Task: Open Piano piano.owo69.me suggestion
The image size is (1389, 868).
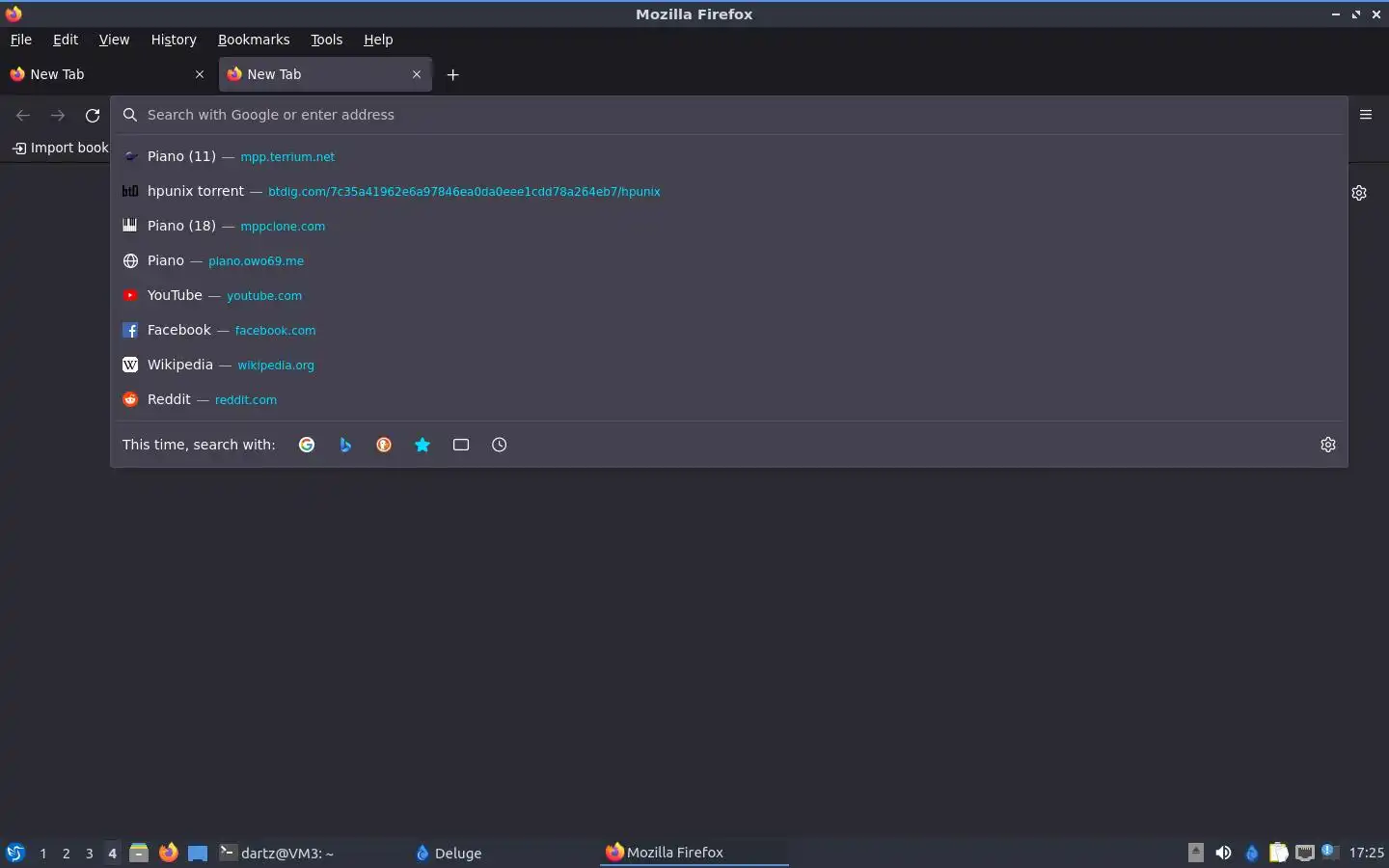Action: [728, 260]
